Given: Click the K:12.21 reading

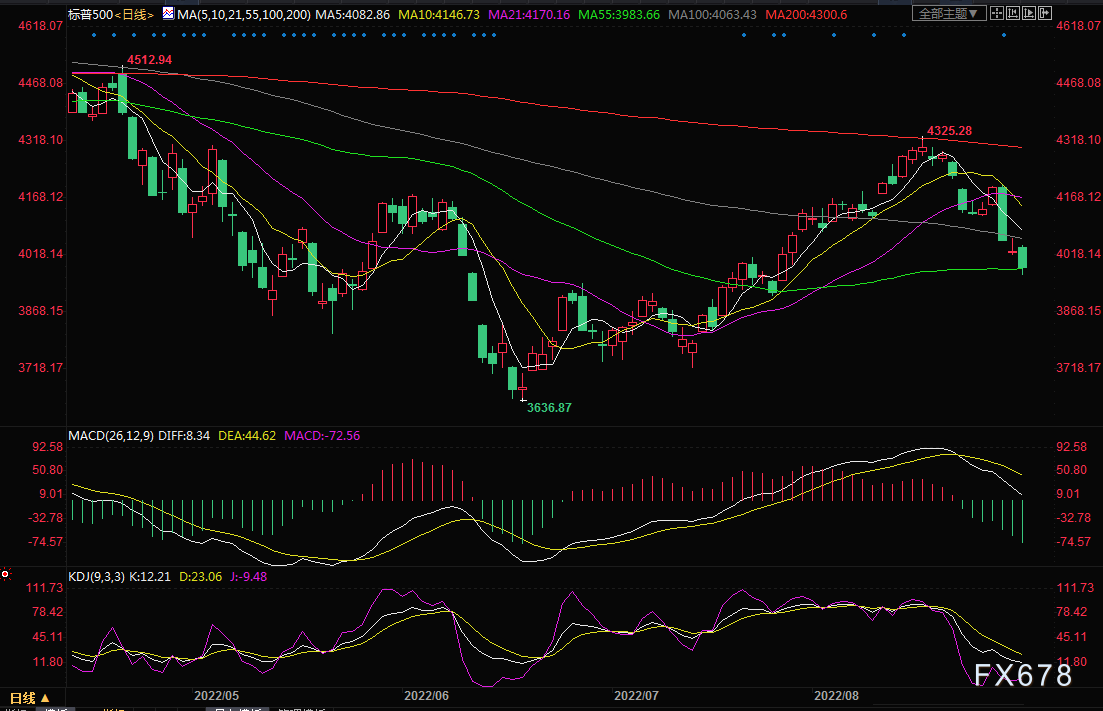Looking at the screenshot, I should 150,577.
